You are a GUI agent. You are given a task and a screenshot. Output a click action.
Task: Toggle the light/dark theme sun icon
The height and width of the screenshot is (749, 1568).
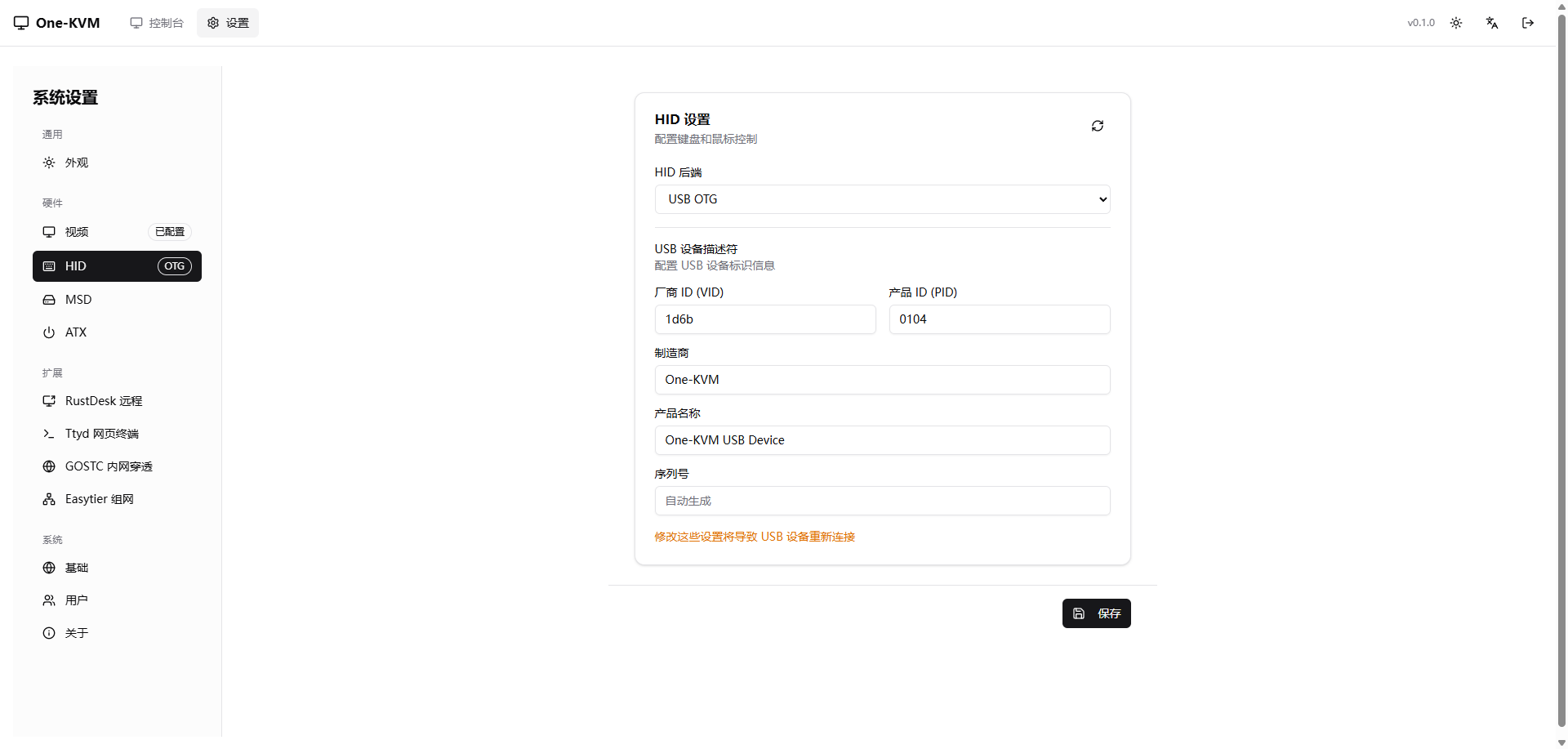pos(1455,23)
